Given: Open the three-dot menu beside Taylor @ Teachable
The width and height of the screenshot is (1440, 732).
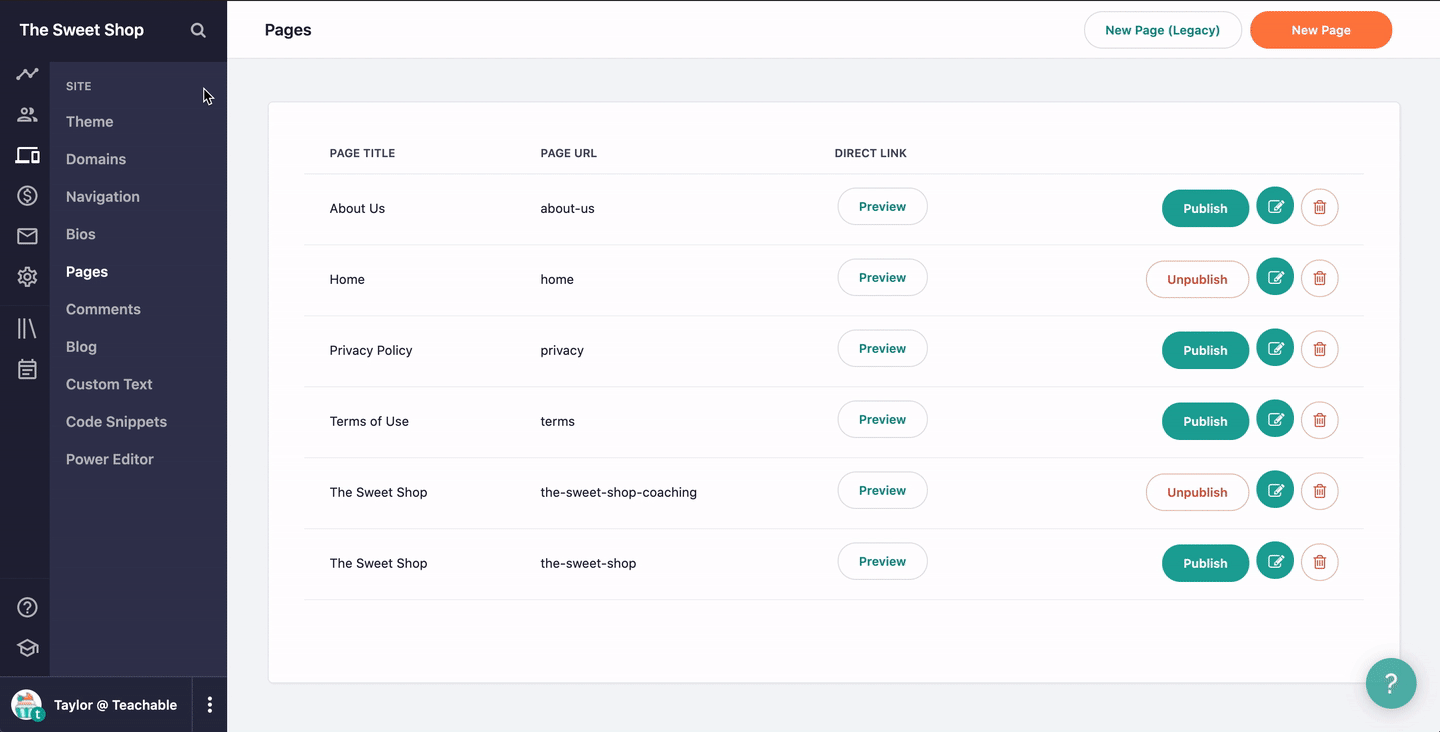Looking at the screenshot, I should [x=209, y=705].
